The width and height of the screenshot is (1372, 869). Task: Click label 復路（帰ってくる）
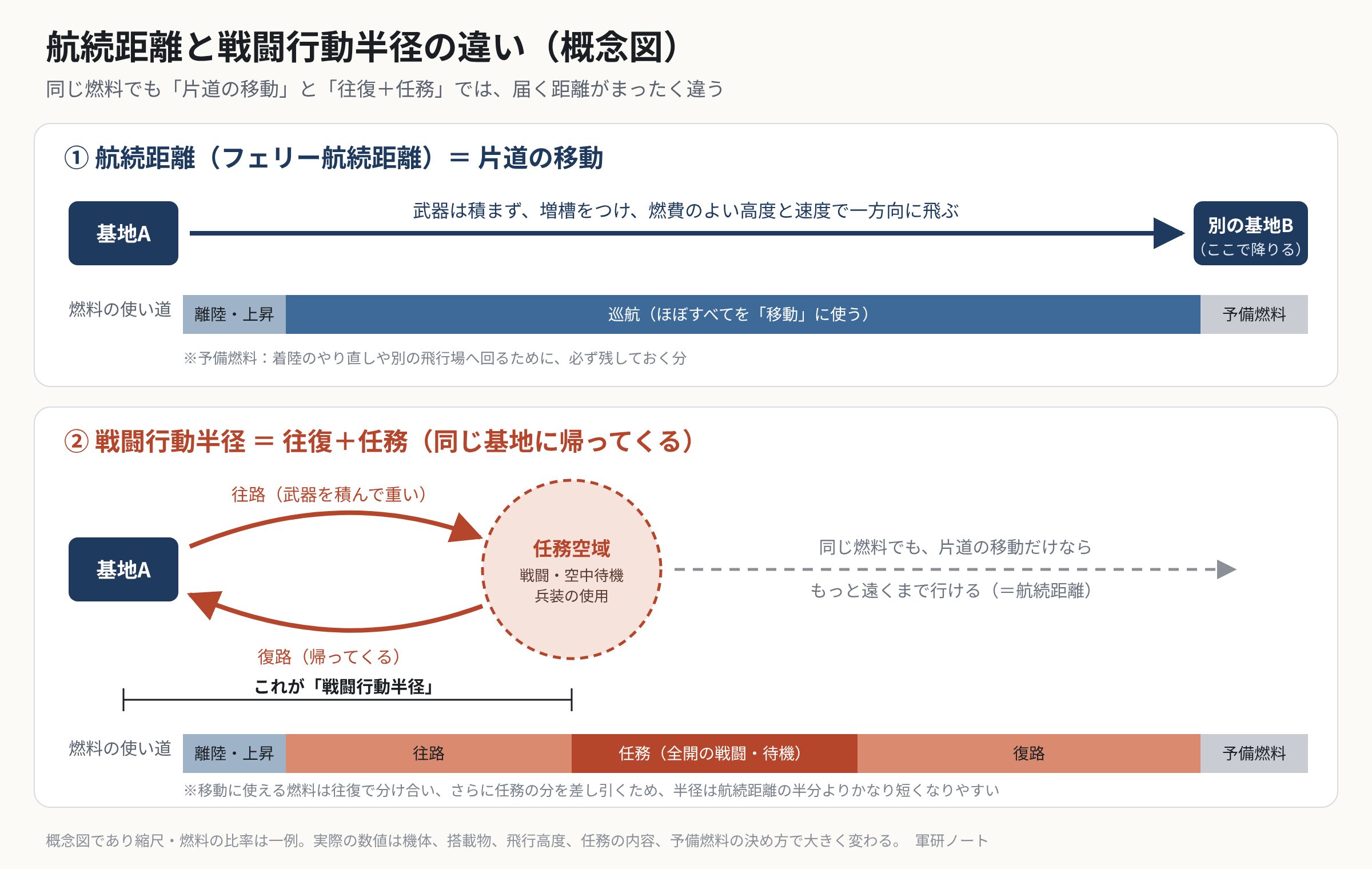[329, 657]
